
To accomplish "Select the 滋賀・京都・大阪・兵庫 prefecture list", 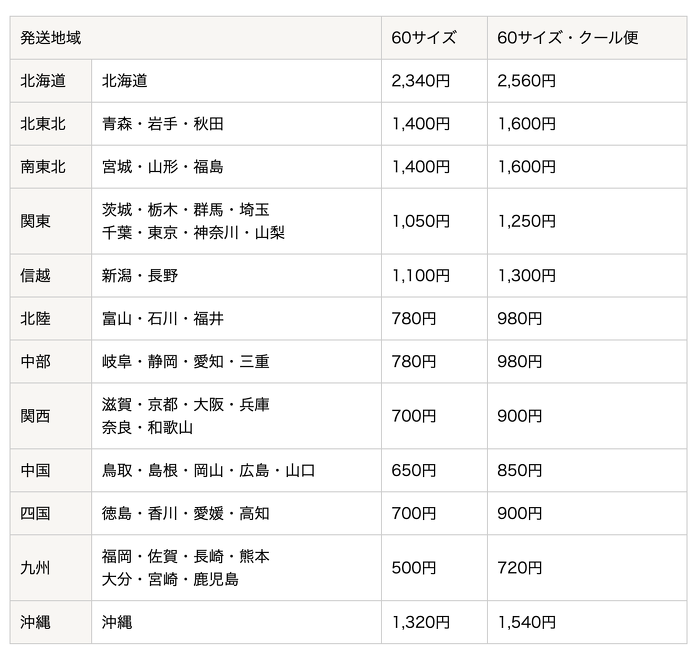I will pyautogui.click(x=186, y=405).
